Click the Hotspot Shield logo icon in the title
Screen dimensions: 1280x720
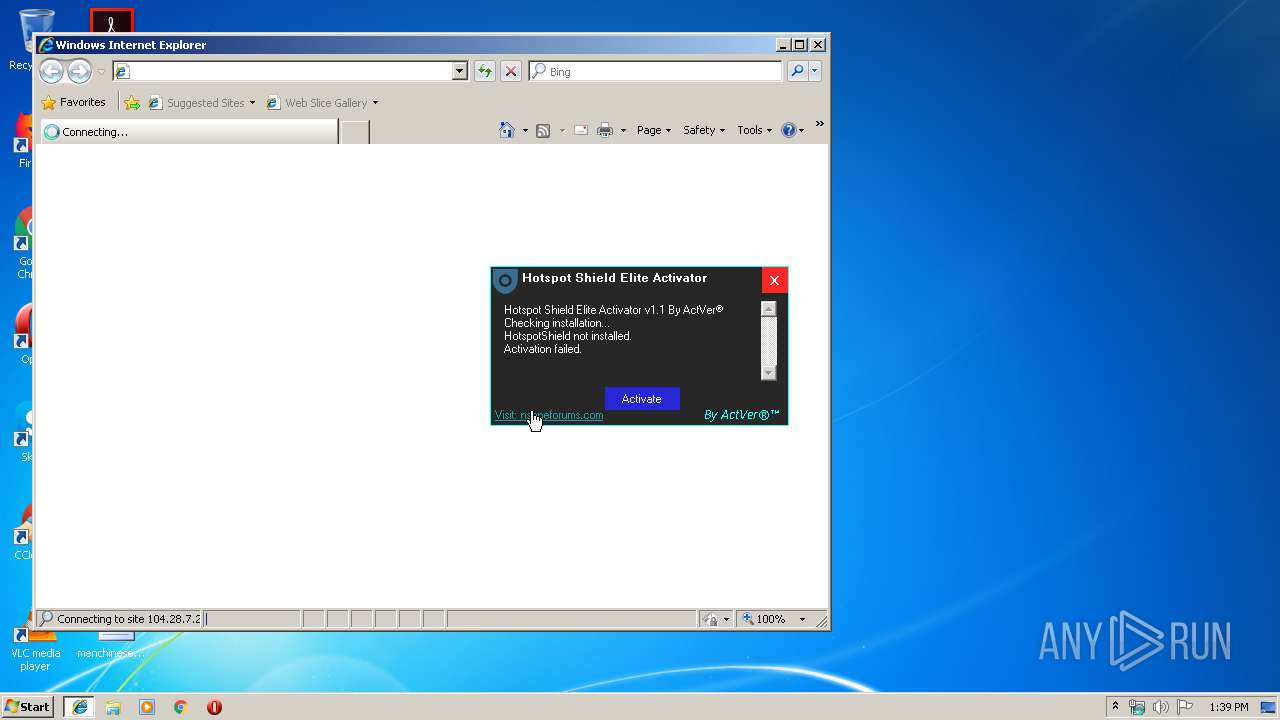coord(506,281)
